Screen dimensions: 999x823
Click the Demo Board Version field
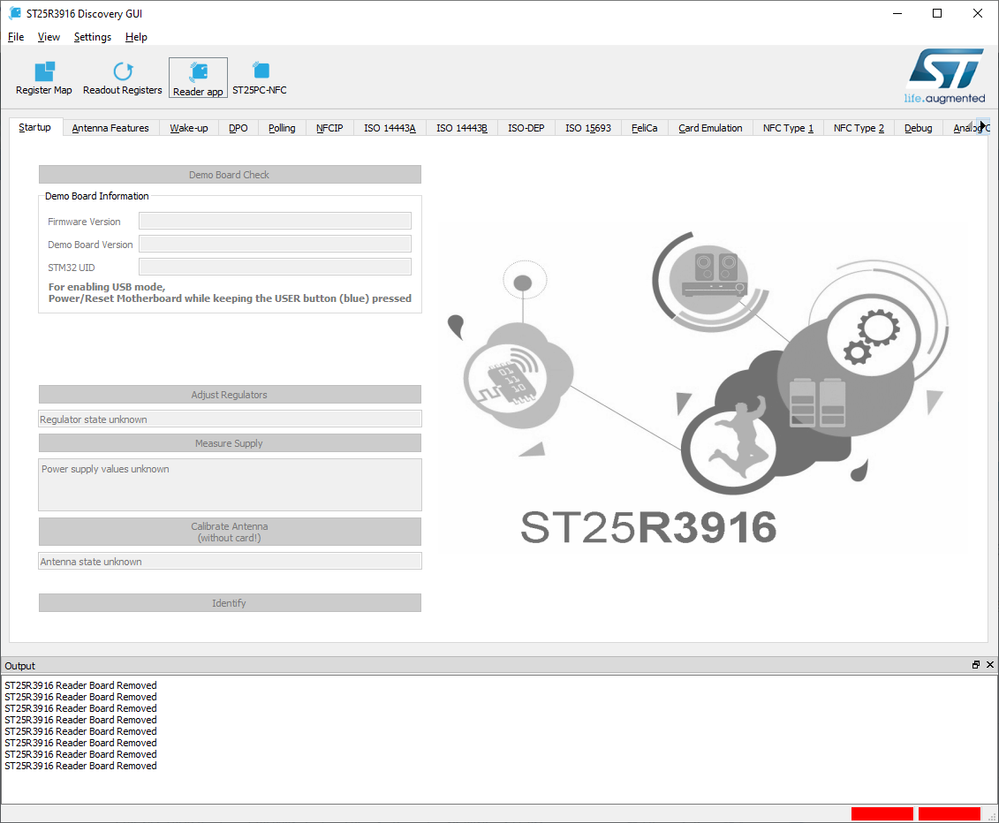275,244
